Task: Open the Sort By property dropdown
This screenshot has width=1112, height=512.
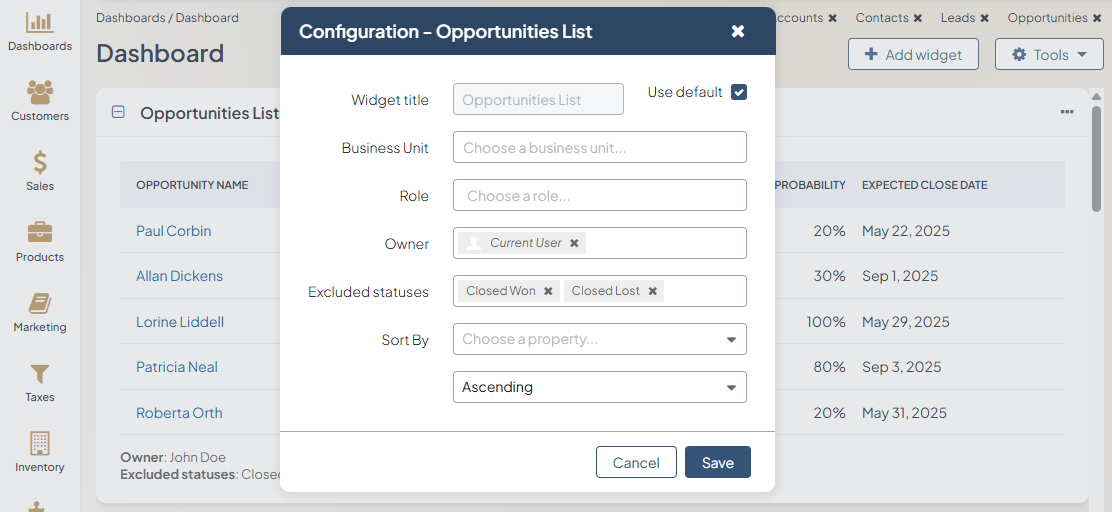Action: point(600,339)
